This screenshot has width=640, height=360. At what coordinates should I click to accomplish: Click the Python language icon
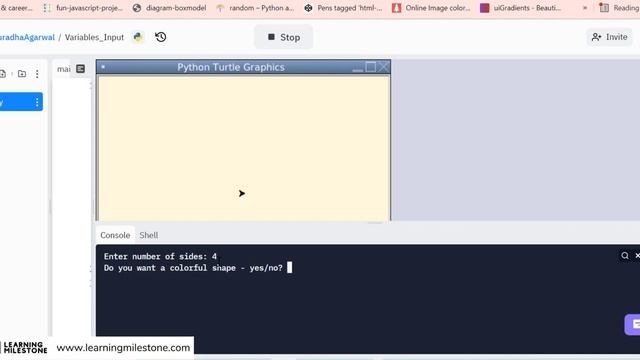coord(138,37)
